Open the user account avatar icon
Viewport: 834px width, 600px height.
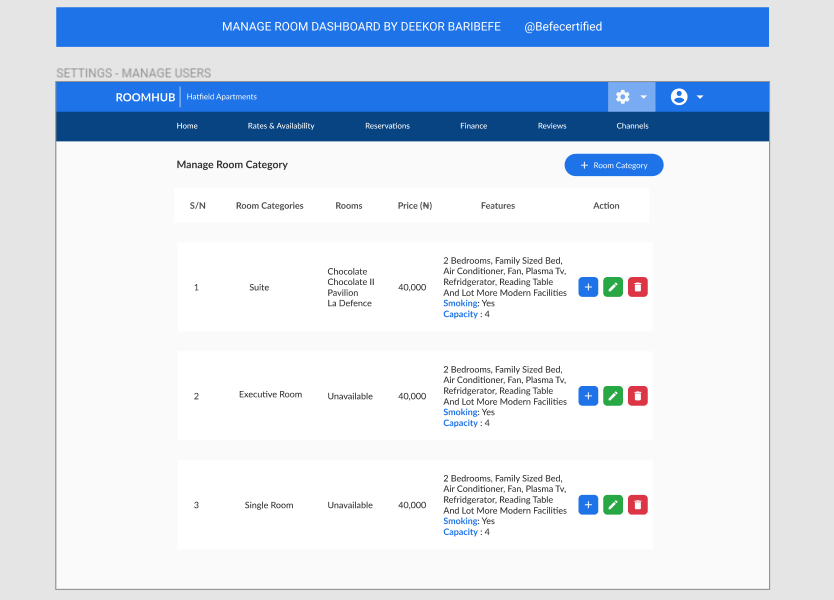coord(679,97)
